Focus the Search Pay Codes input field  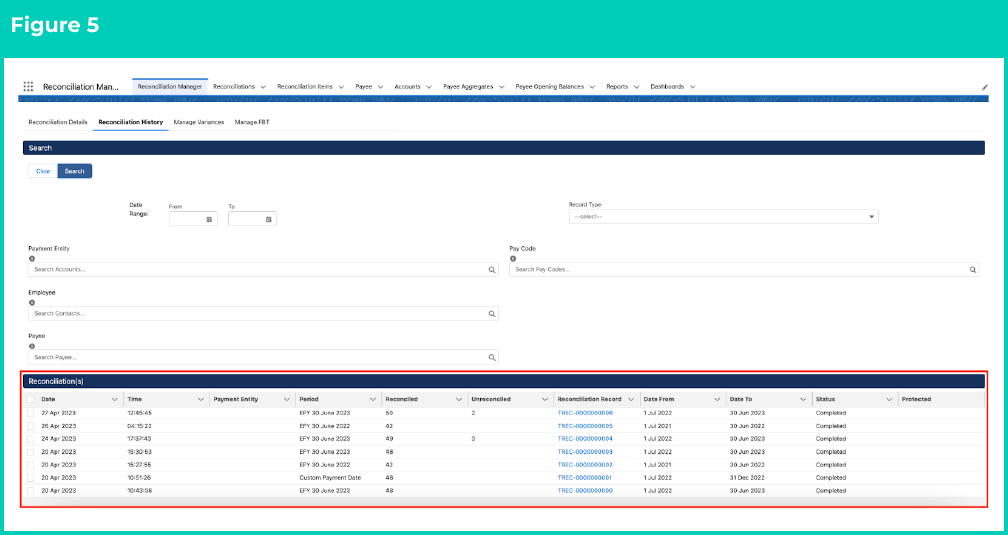(744, 269)
